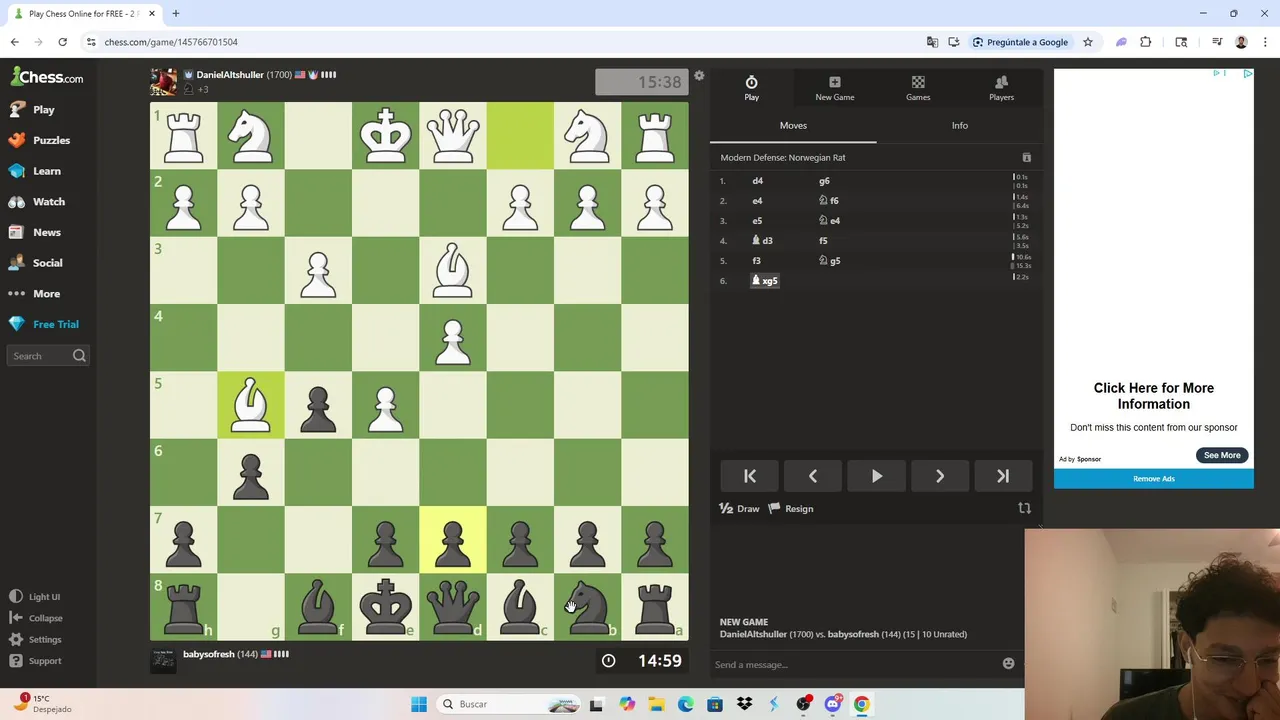Open Windows Start menu
The image size is (1280, 720).
coord(418,704)
